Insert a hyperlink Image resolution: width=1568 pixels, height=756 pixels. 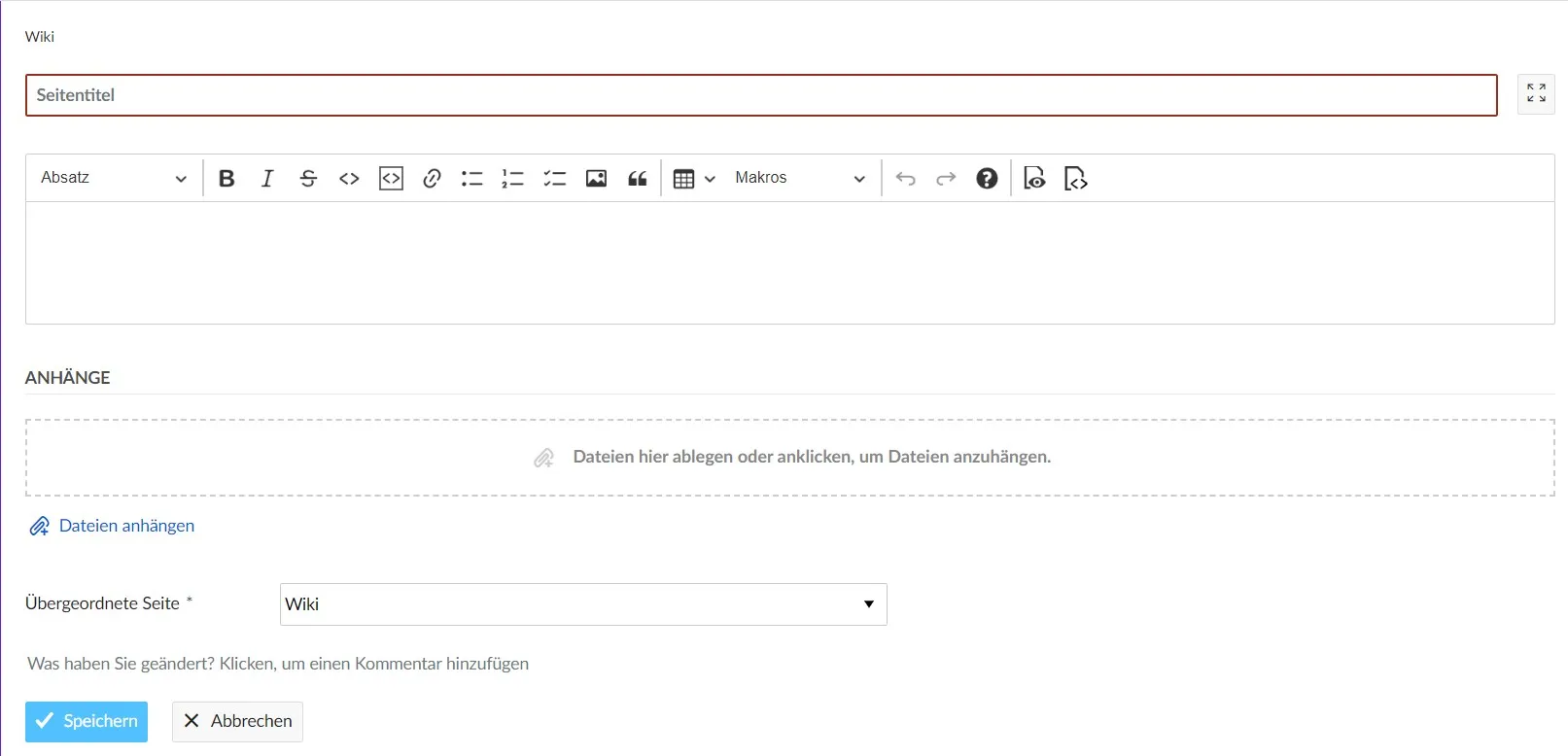[432, 178]
